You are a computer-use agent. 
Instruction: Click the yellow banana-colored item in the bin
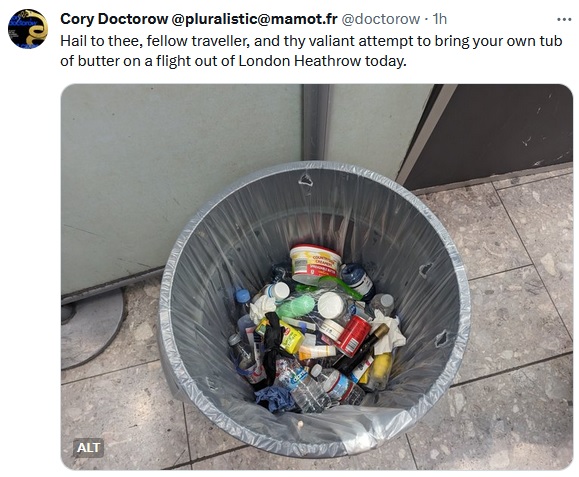(381, 371)
